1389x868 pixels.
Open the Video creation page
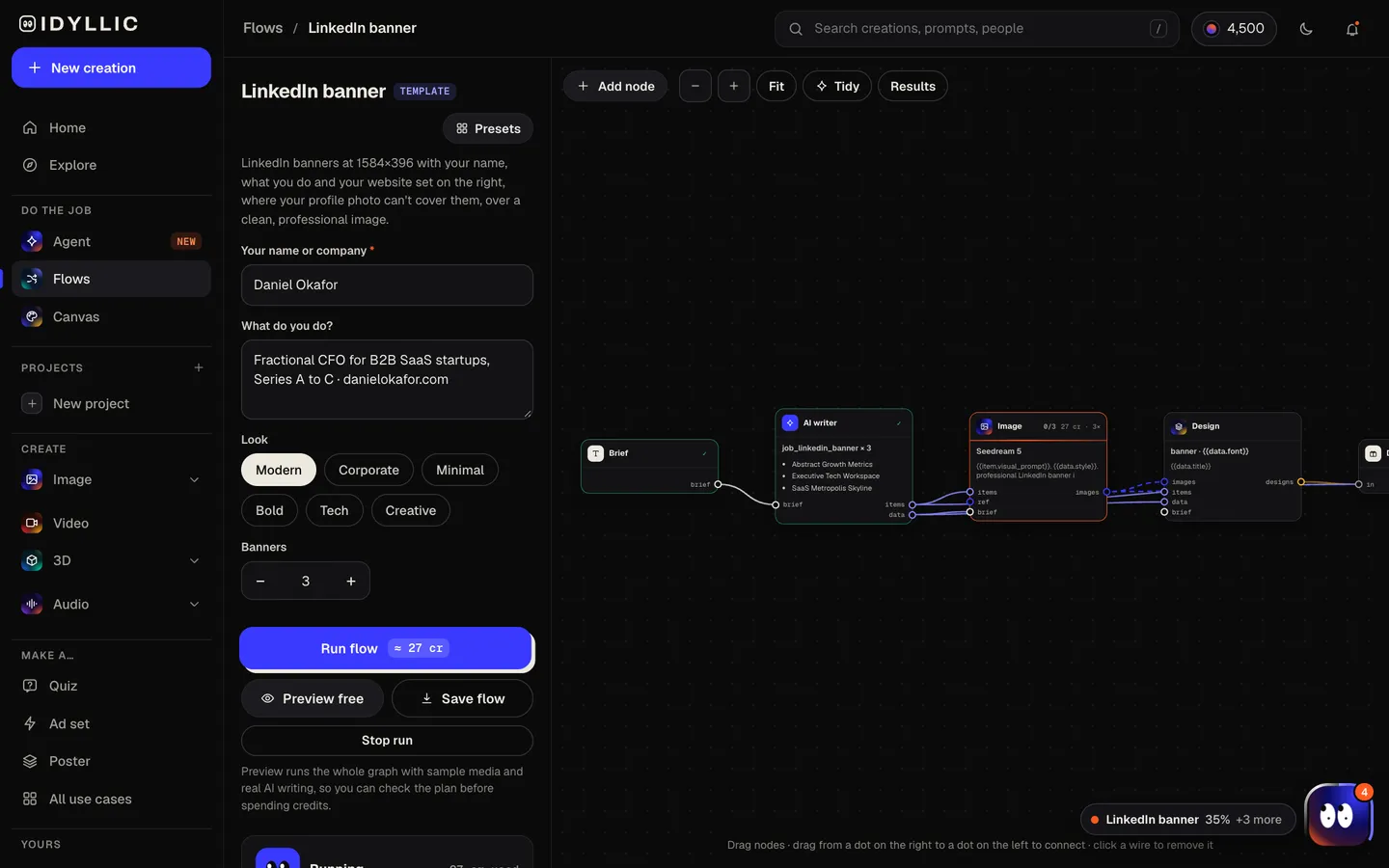click(111, 523)
